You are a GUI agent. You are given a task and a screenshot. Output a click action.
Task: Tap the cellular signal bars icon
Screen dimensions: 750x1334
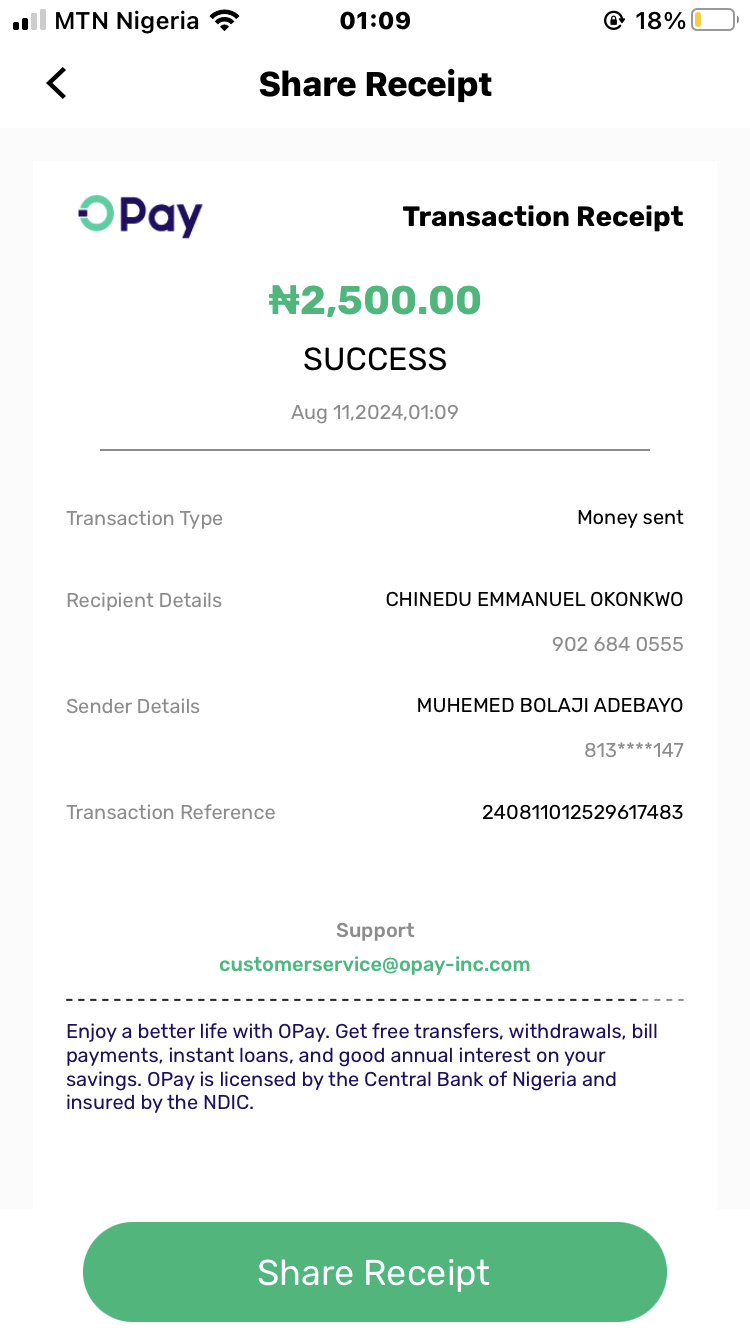coord(30,21)
